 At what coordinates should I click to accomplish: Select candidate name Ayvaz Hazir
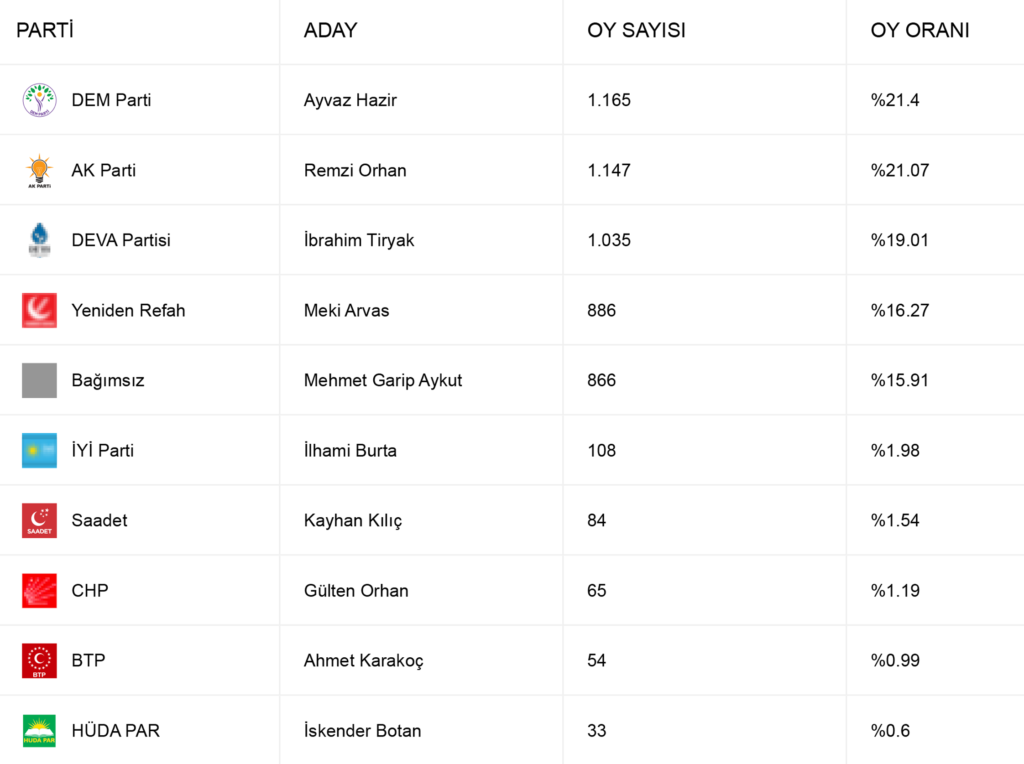point(353,100)
